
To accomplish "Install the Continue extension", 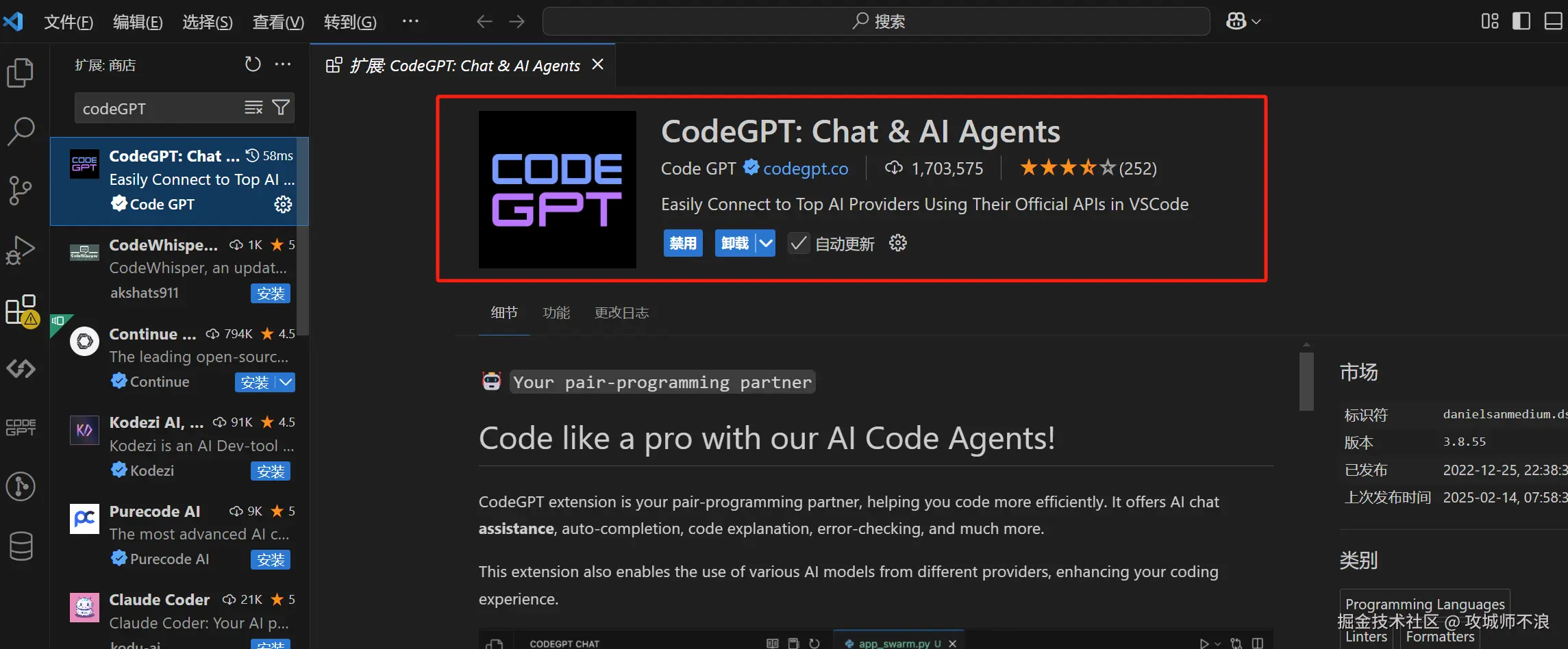I will tap(256, 382).
